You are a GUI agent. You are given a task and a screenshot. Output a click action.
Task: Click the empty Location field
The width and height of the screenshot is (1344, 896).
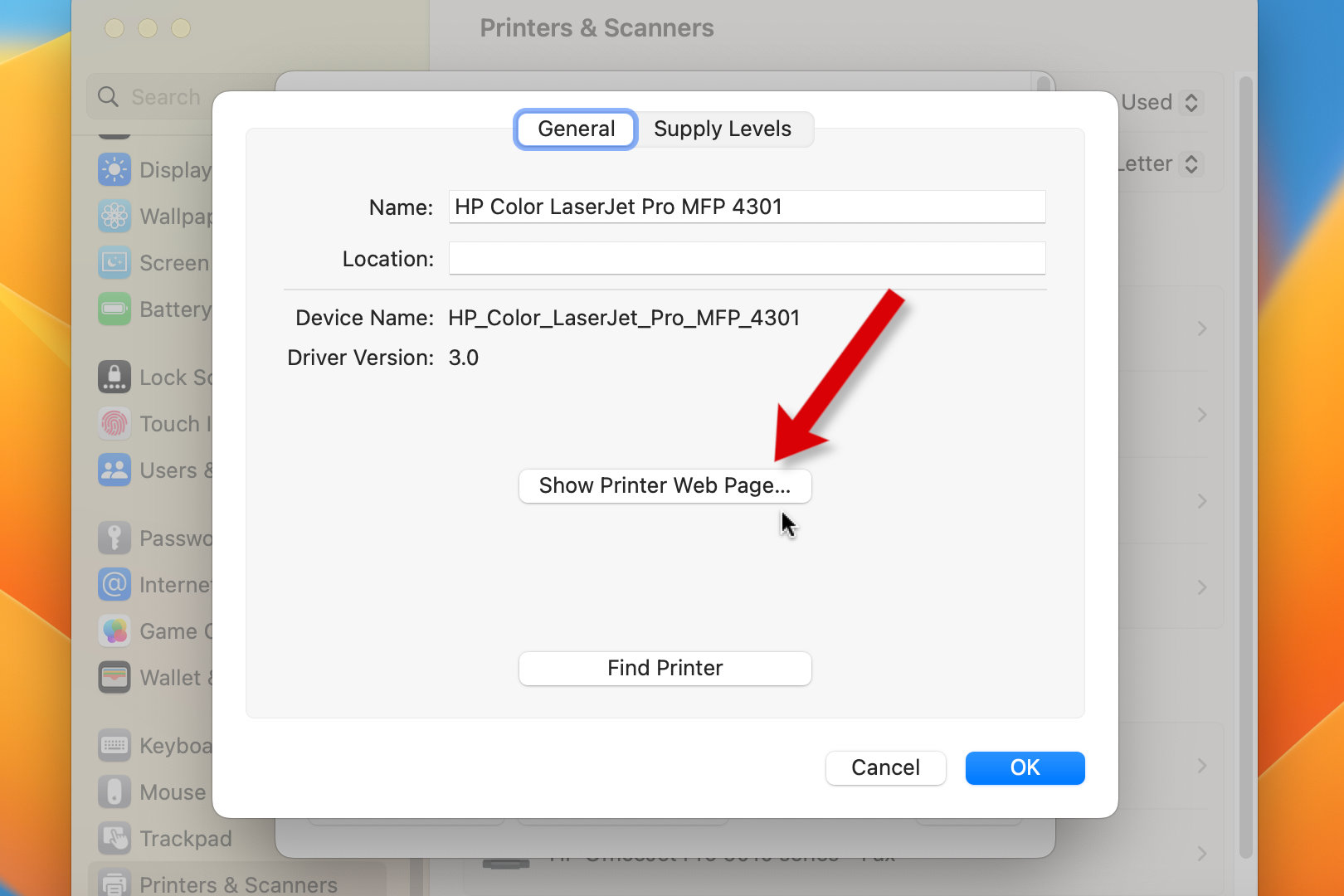[747, 259]
